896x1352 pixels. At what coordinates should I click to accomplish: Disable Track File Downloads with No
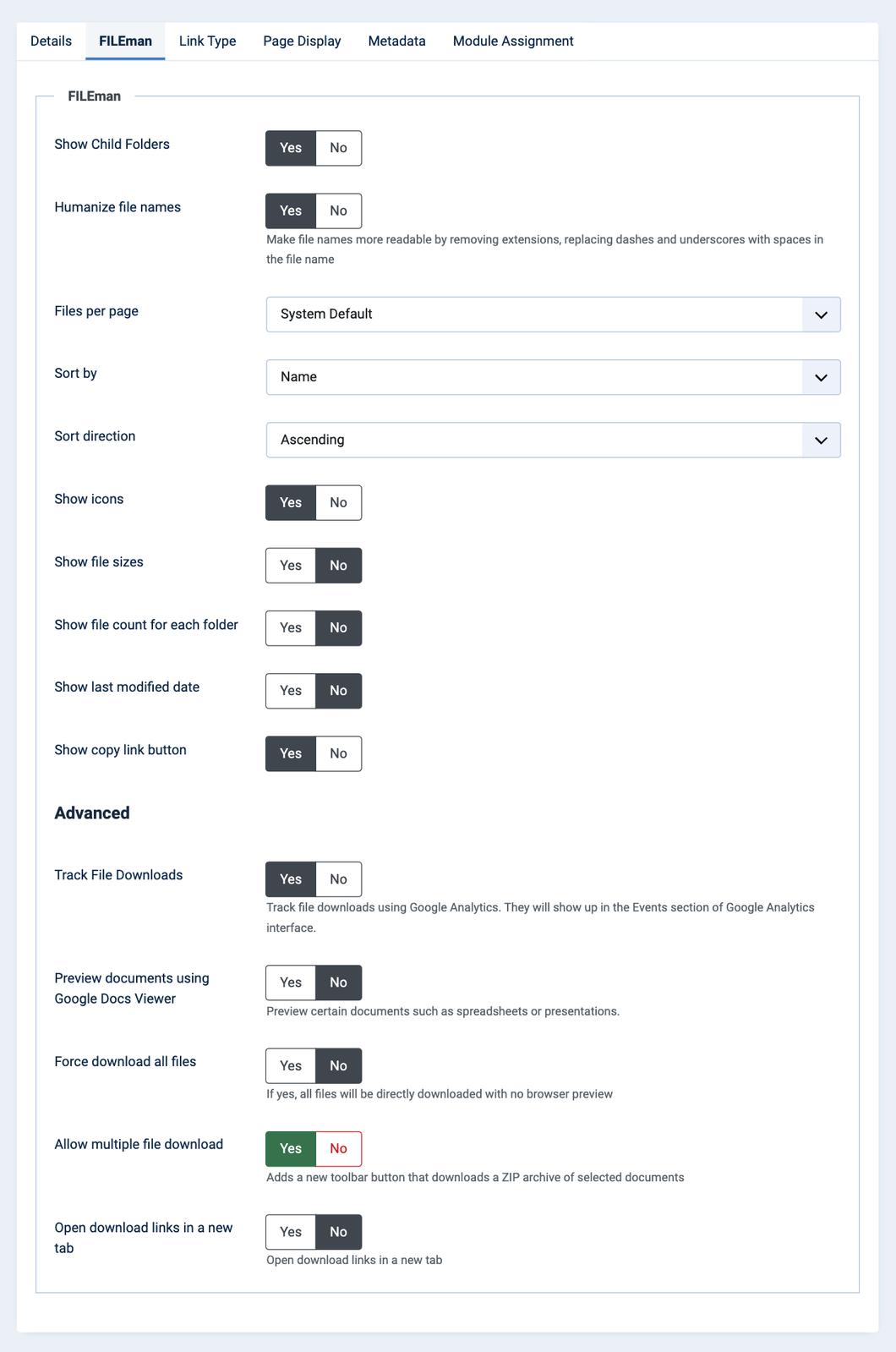[x=338, y=879]
